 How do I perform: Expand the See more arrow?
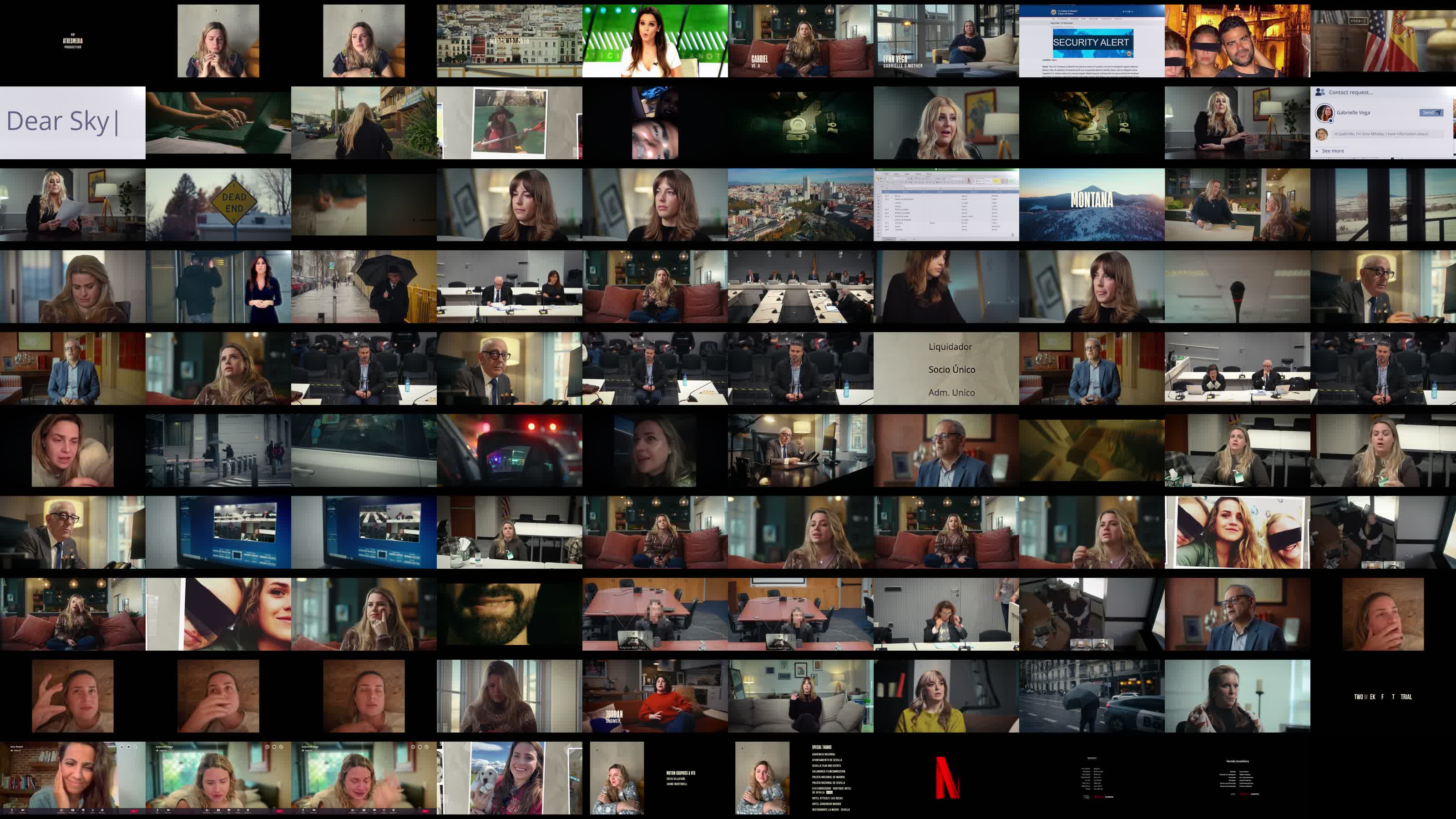pyautogui.click(x=1317, y=151)
